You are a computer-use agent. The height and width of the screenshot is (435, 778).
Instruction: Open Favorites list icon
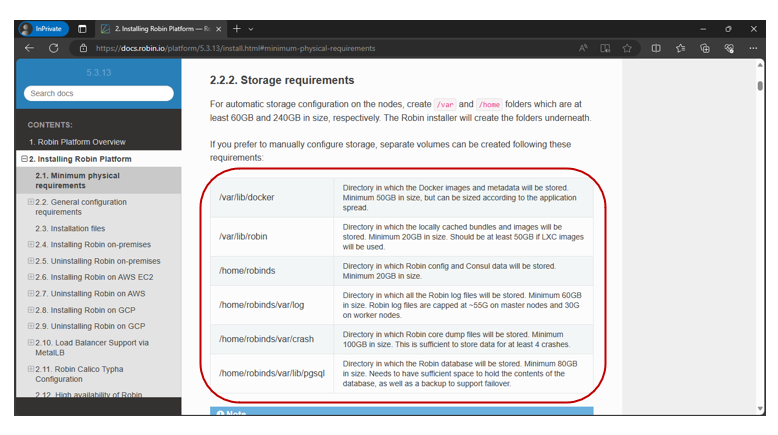(680, 48)
